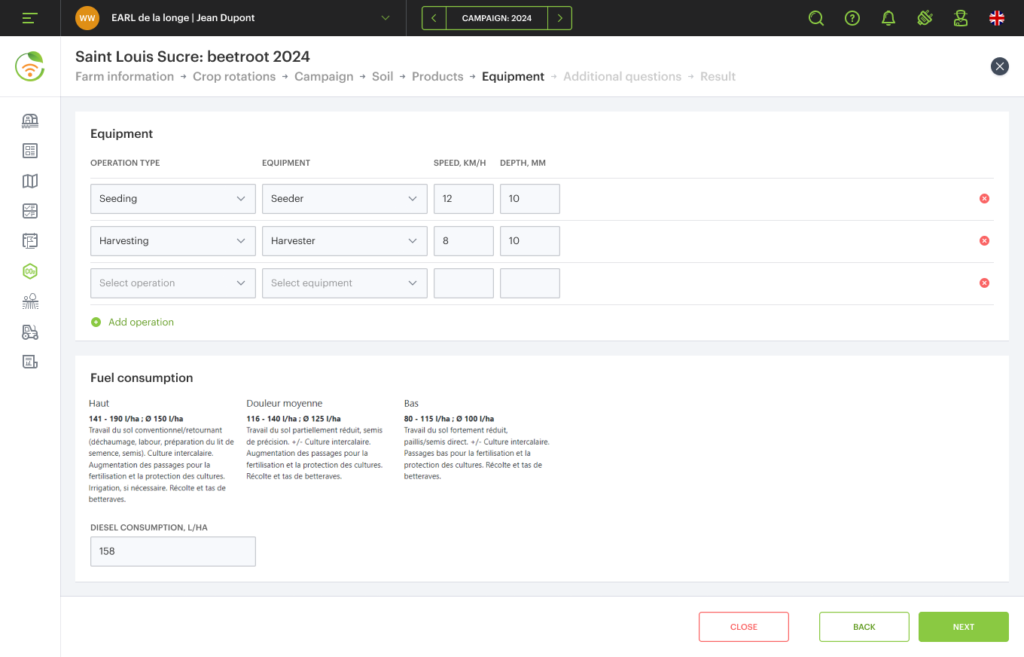Image resolution: width=1024 pixels, height=657 pixels.
Task: Open the Select equipment dropdown
Action: (x=345, y=283)
